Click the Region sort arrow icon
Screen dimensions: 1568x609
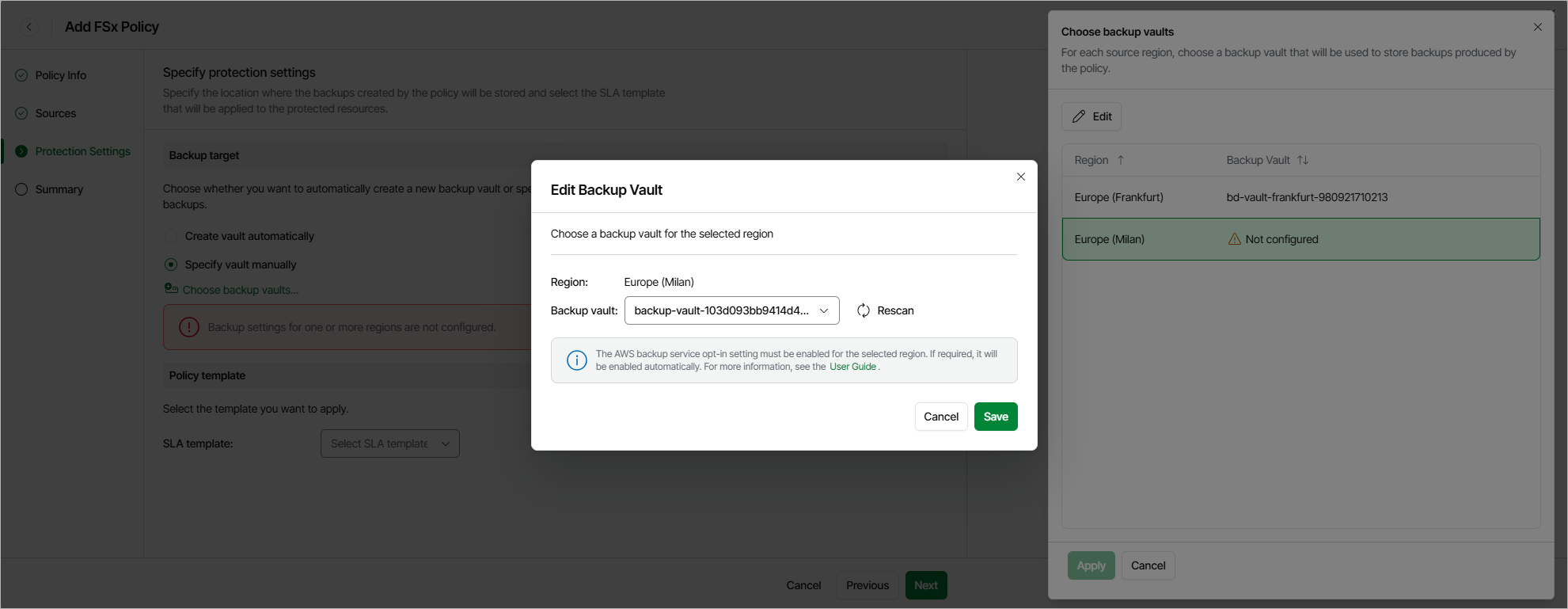coord(1121,160)
